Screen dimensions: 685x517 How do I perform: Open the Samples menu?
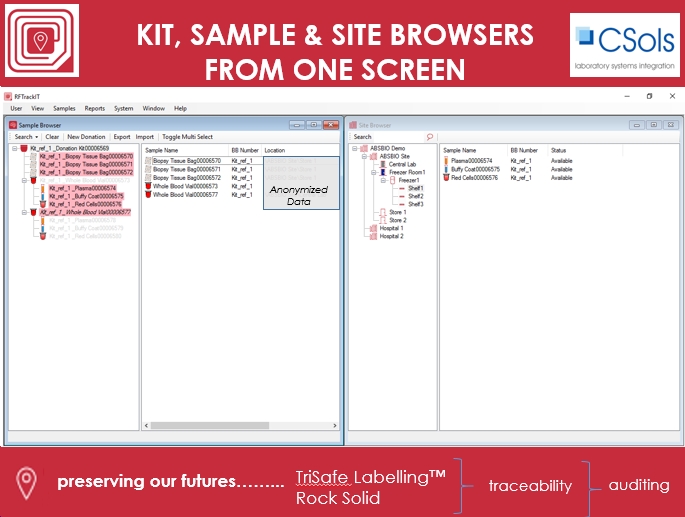pyautogui.click(x=64, y=108)
